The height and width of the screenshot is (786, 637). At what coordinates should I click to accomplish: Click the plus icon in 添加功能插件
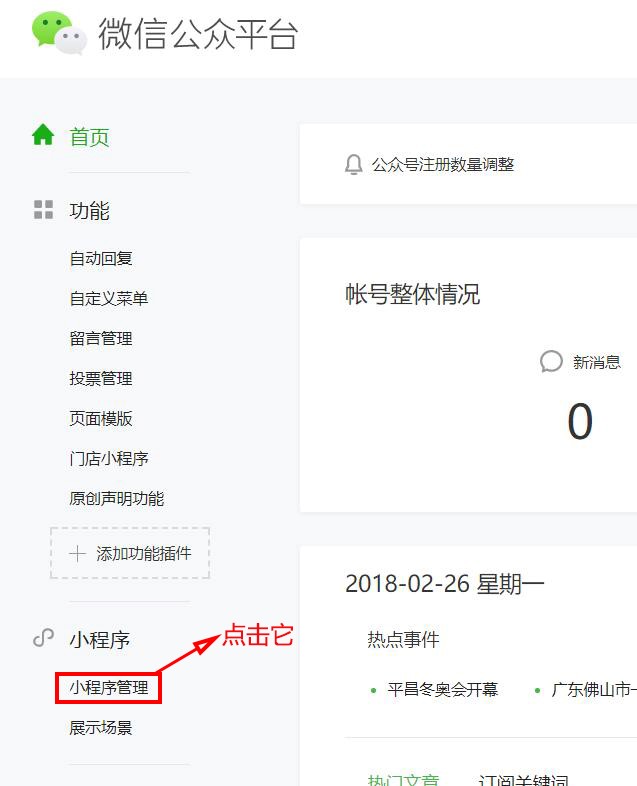78,553
